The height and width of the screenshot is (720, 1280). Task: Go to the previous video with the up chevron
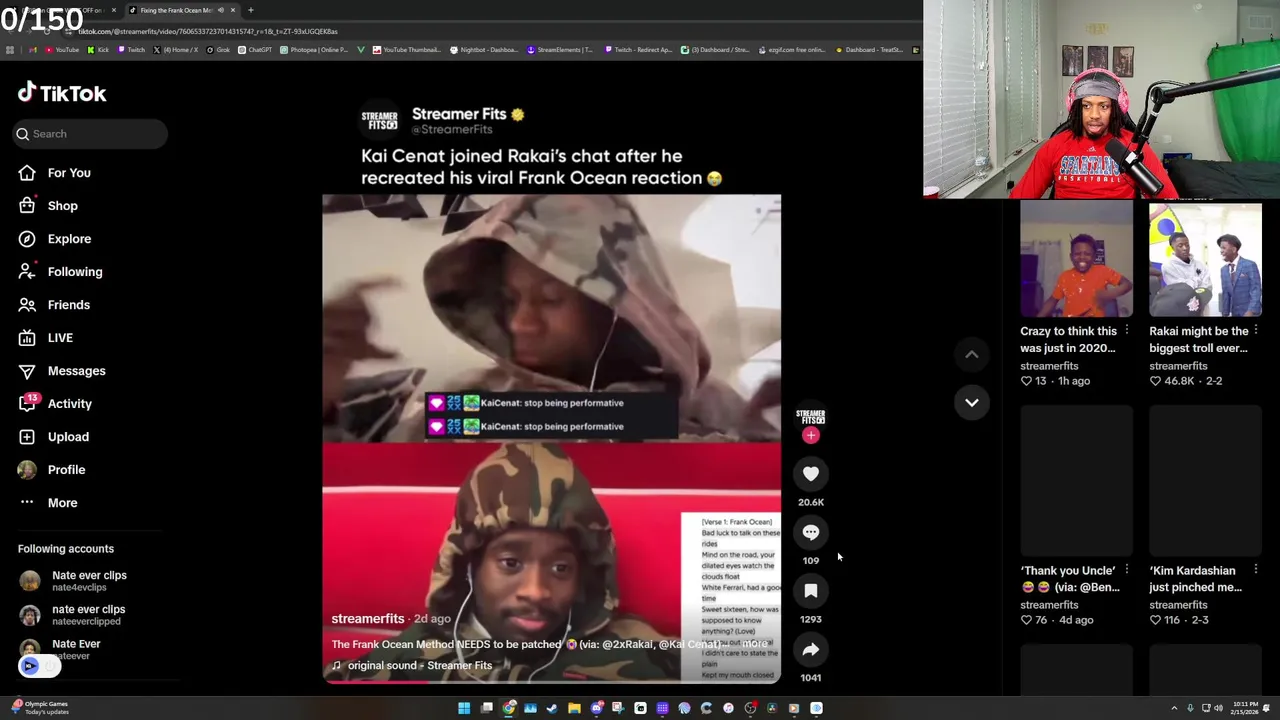click(971, 354)
